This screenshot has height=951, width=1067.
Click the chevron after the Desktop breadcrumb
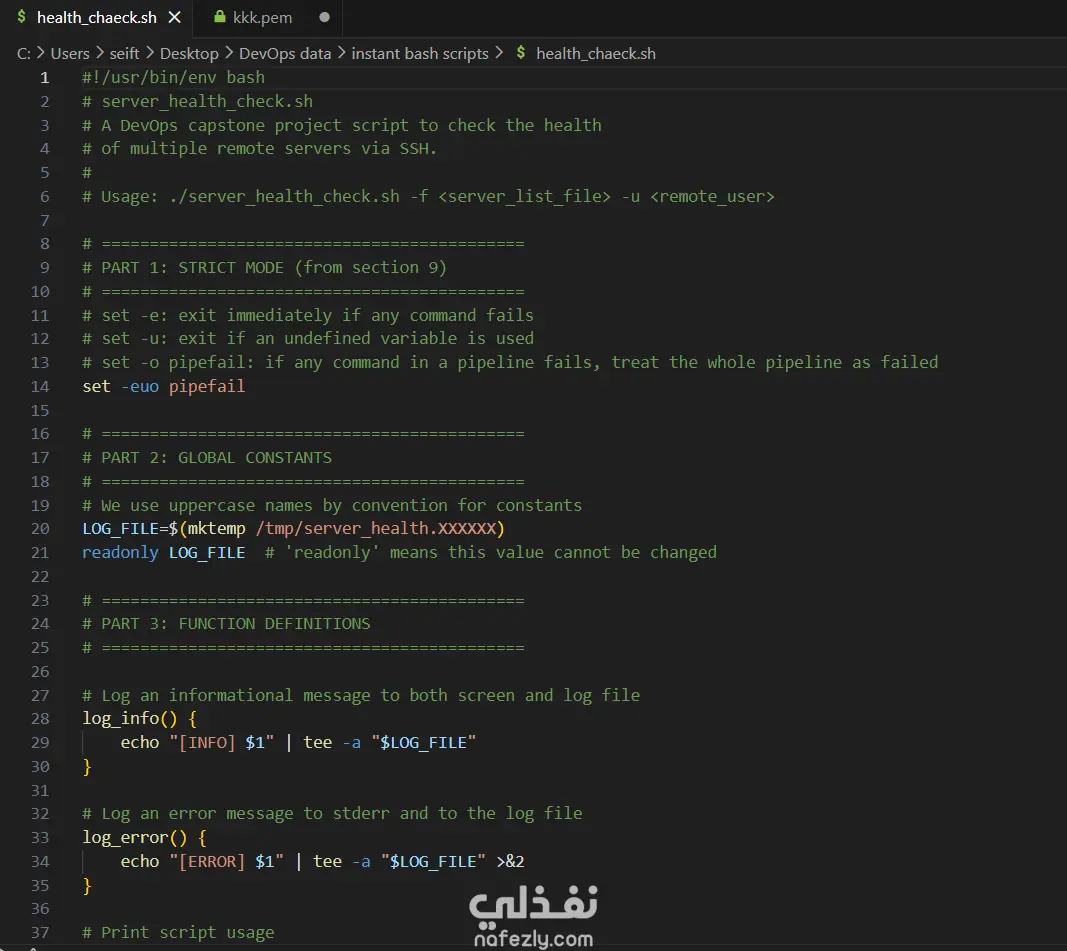click(x=229, y=53)
